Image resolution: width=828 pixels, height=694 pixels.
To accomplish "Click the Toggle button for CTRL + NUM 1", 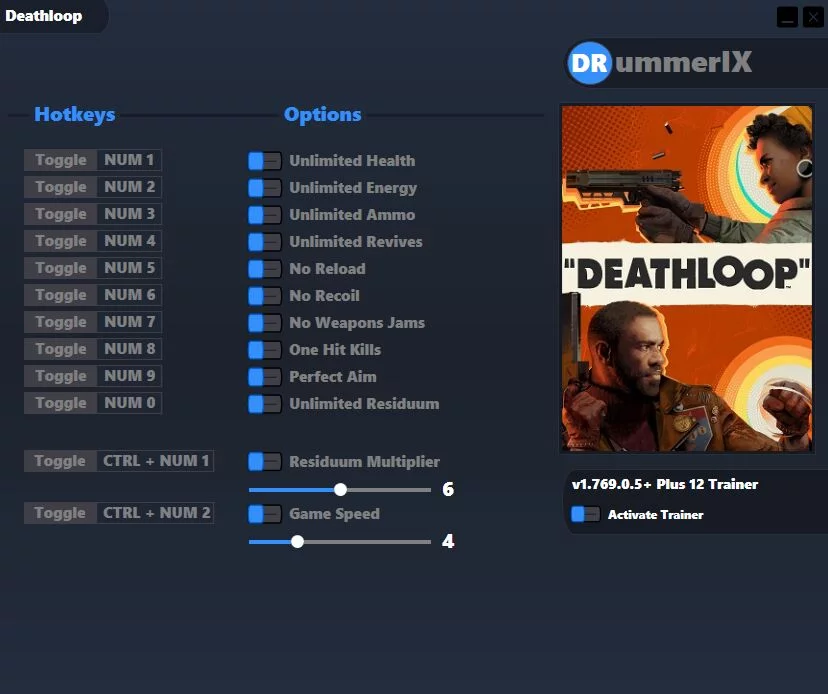I will point(60,461).
